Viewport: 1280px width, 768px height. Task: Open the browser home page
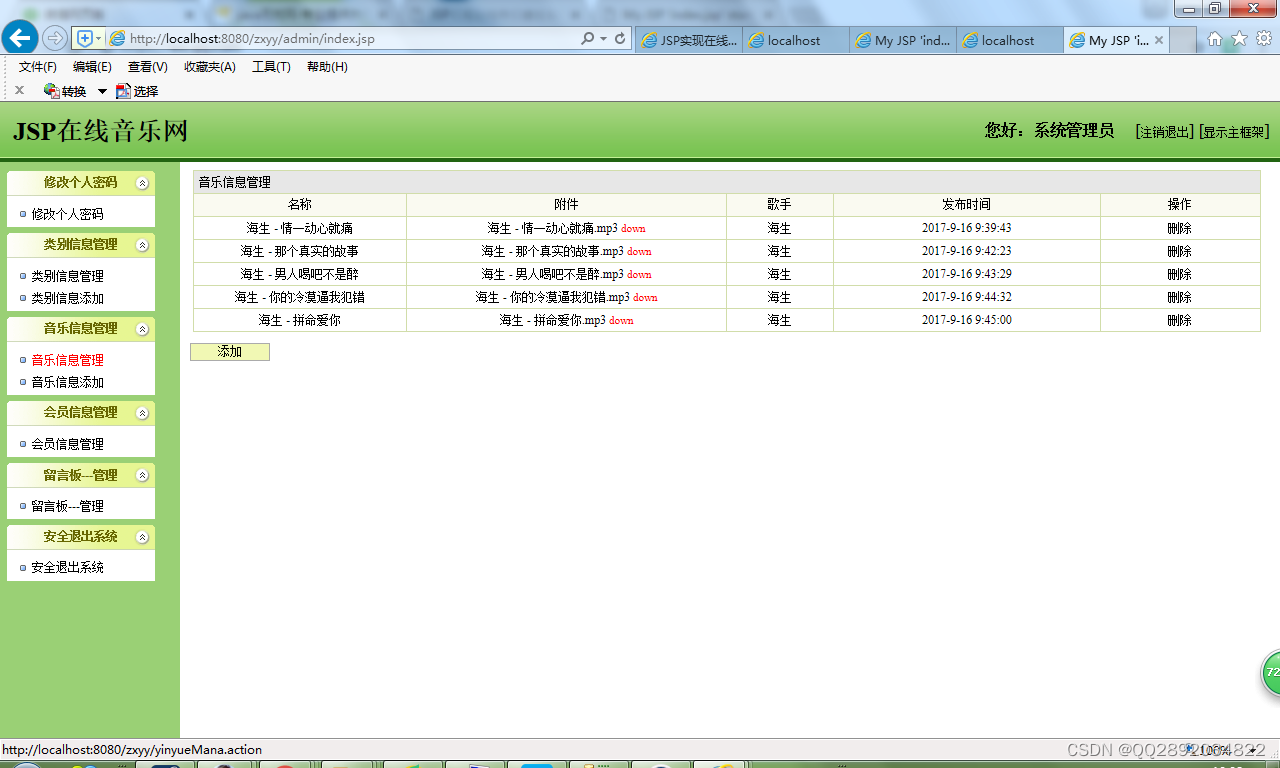click(1214, 38)
